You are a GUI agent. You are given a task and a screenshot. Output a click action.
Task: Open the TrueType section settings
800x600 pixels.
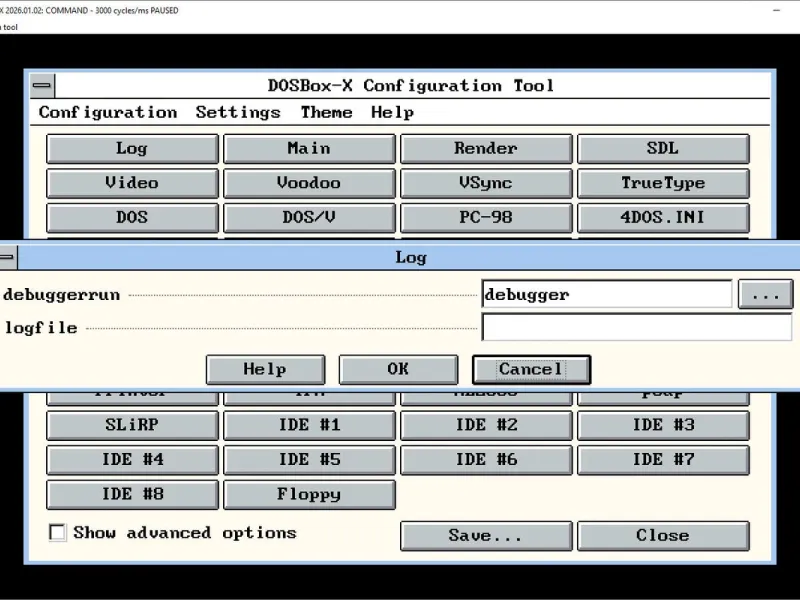[x=663, y=183]
